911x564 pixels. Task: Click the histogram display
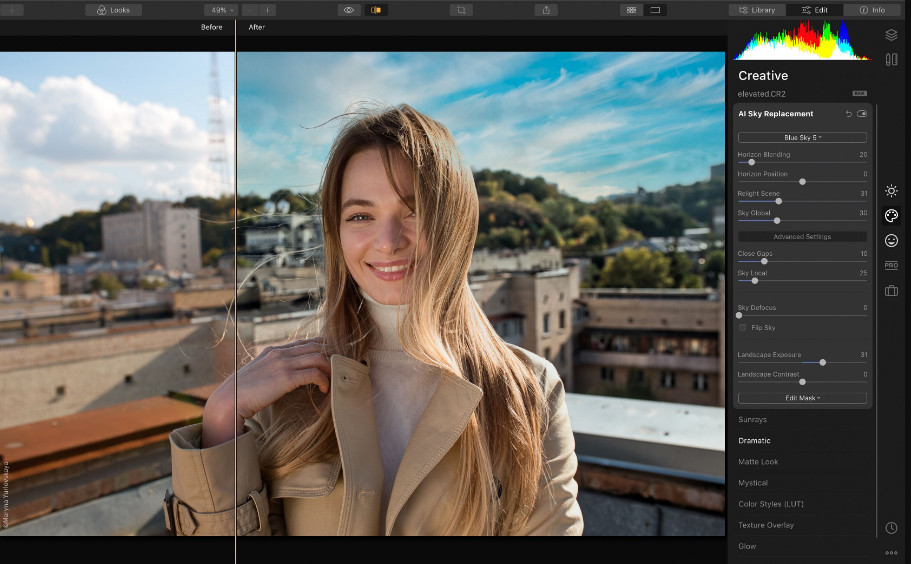tap(802, 41)
